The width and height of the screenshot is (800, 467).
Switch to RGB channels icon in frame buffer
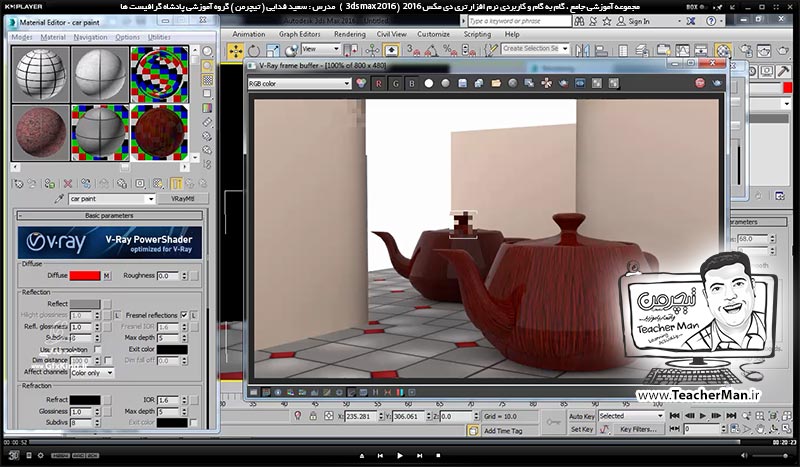tap(361, 83)
